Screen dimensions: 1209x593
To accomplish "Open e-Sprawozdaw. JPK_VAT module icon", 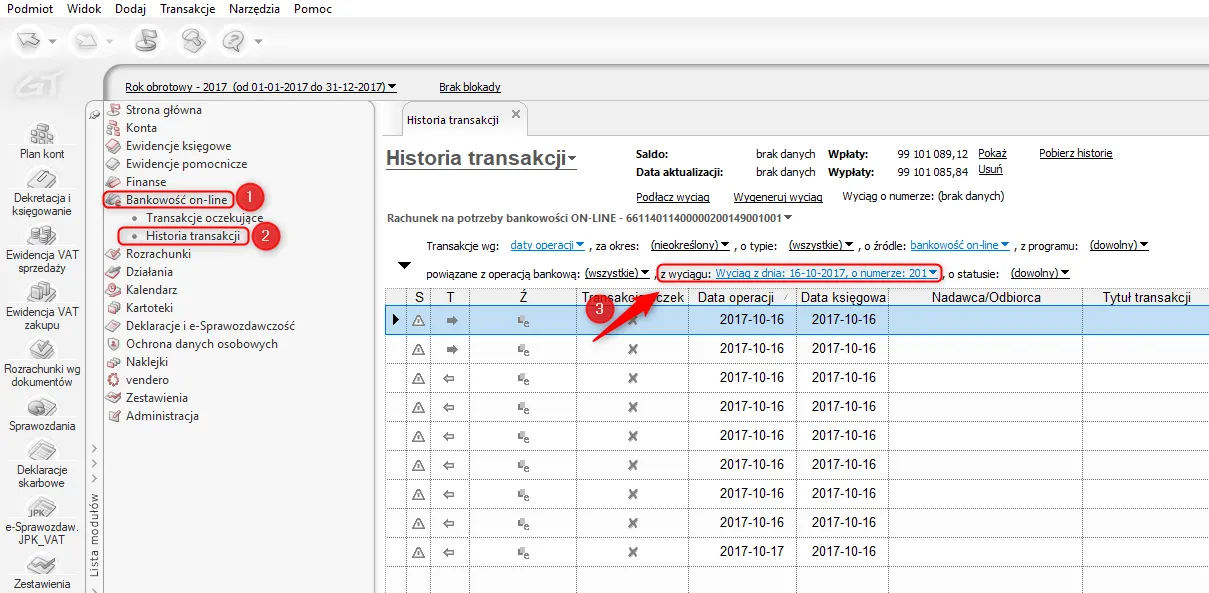I will pos(41,508).
